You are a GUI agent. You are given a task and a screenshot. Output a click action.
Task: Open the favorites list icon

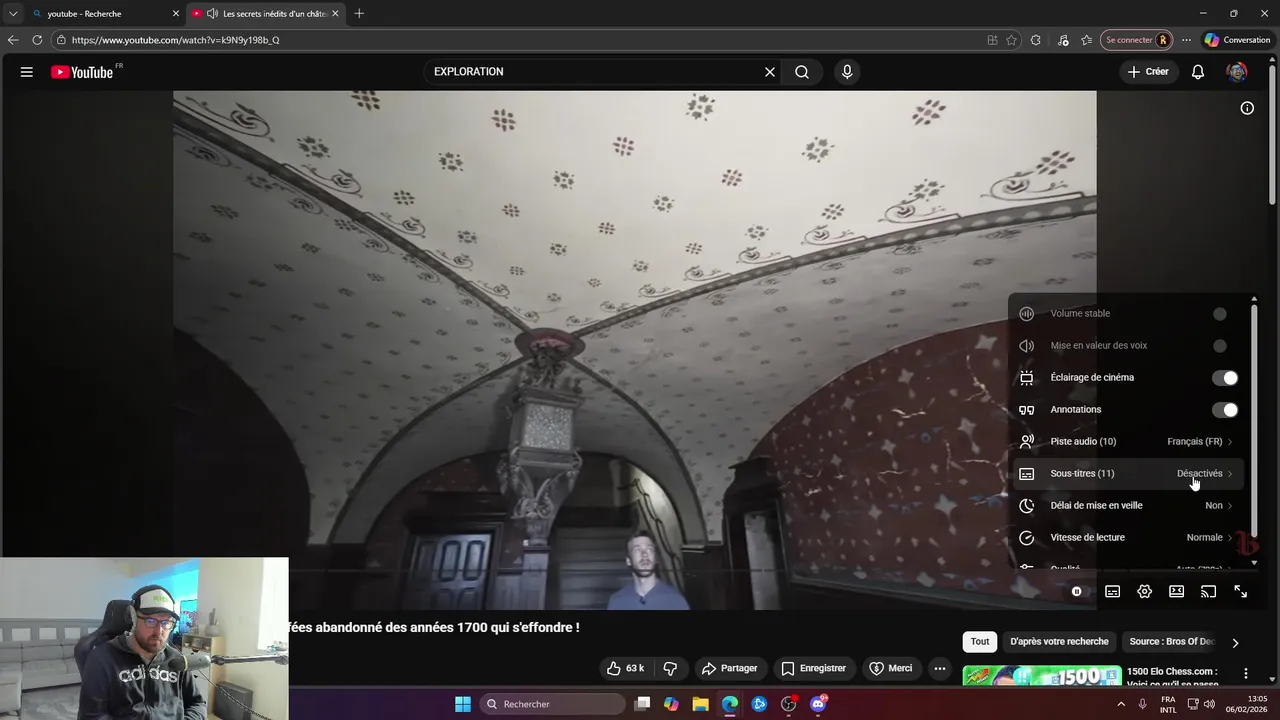[1087, 40]
